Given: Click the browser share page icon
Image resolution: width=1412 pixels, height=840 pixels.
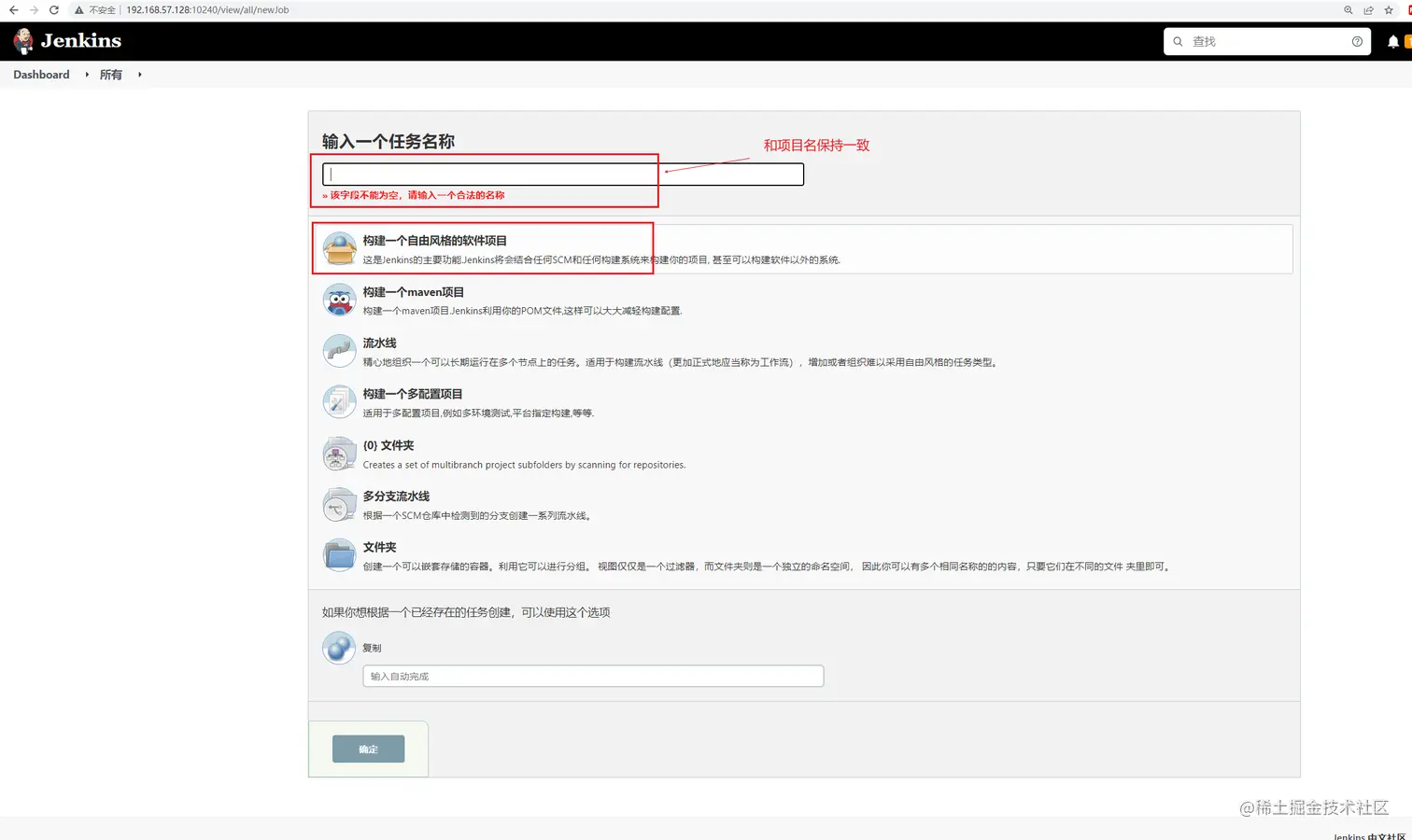Looking at the screenshot, I should click(x=1368, y=10).
